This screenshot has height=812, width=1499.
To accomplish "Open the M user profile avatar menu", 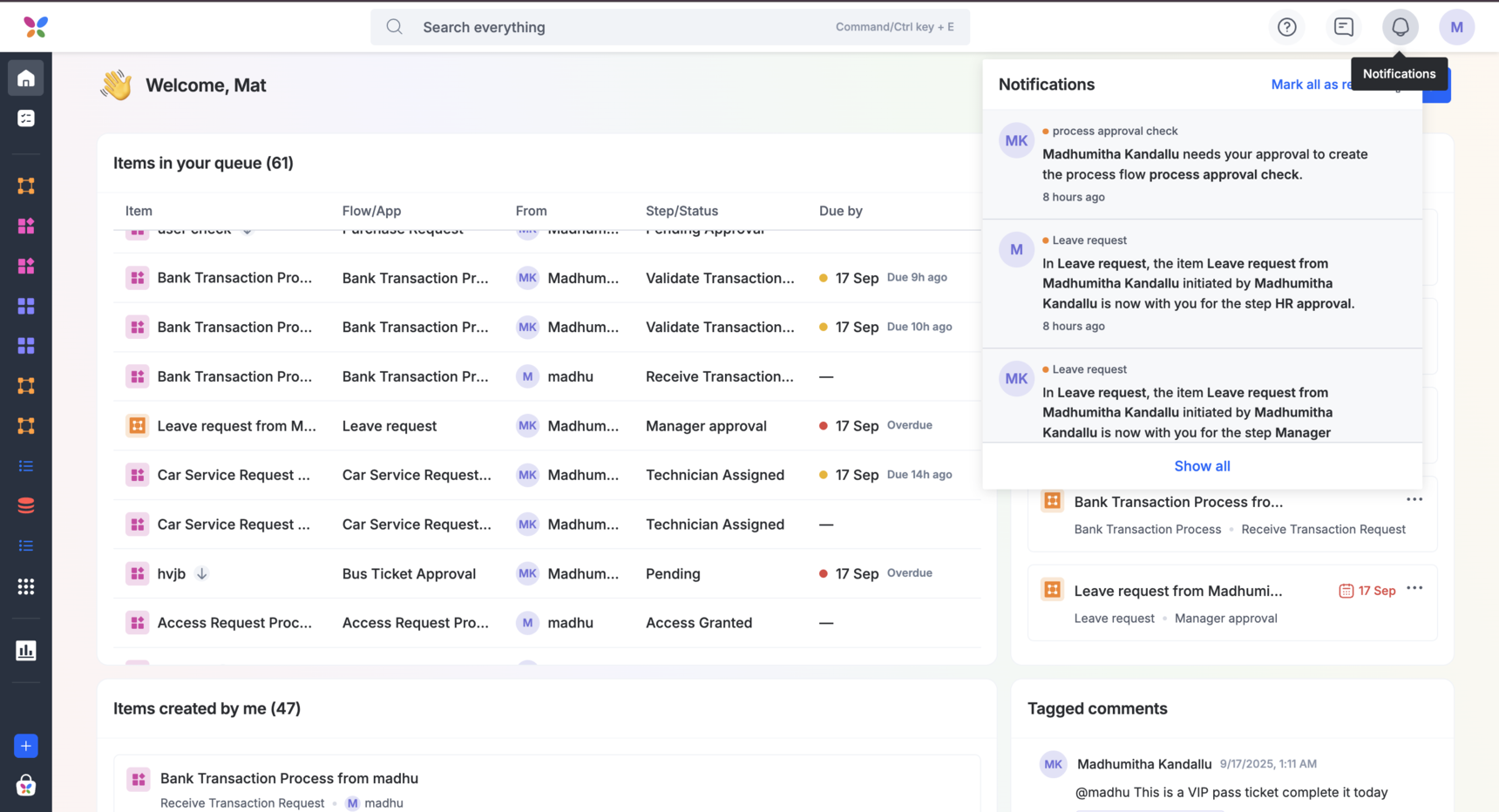I will (1455, 27).
